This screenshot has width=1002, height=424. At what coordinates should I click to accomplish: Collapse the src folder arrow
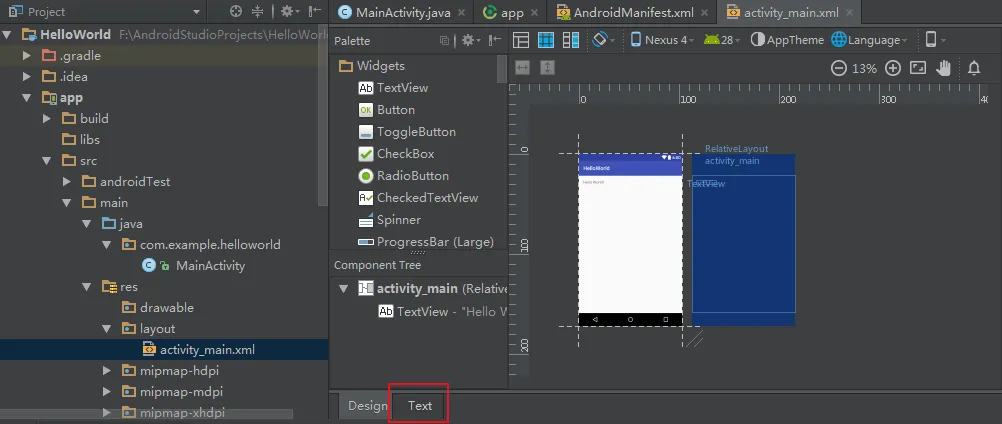47,161
